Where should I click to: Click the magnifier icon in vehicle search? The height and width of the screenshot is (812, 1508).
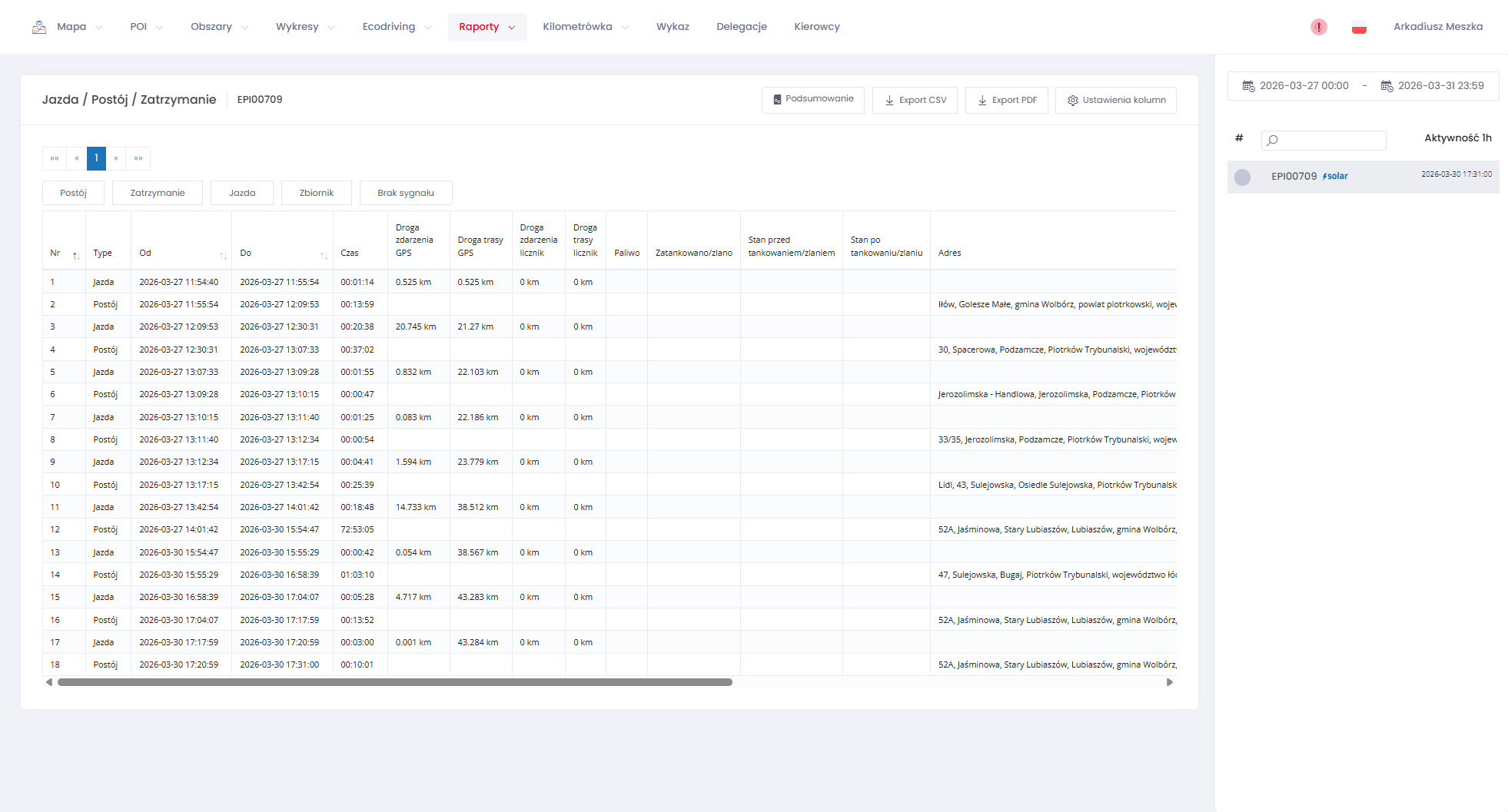[x=1273, y=140]
